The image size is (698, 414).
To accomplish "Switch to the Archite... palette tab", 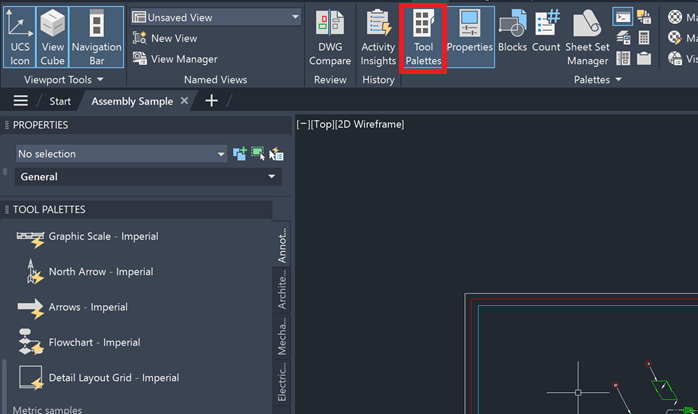I will point(282,291).
